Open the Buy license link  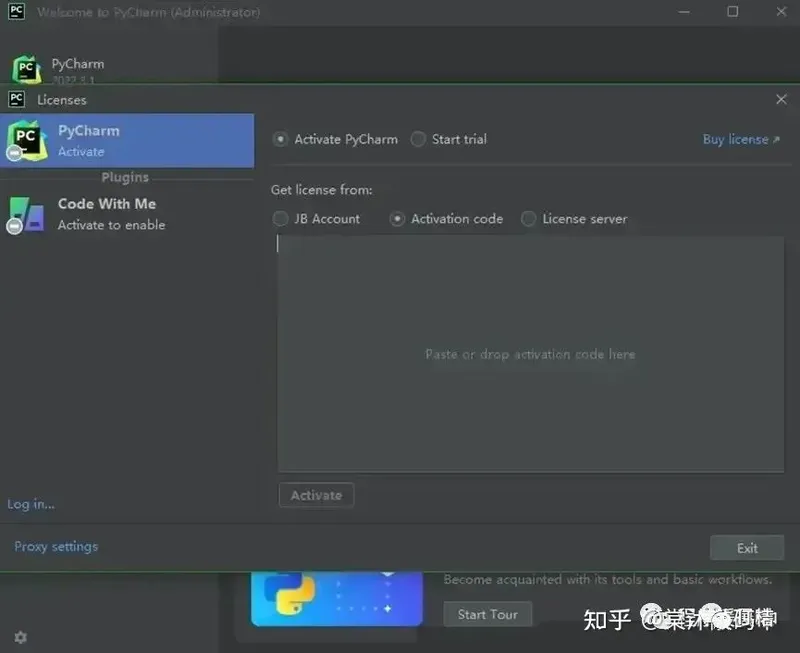point(741,139)
